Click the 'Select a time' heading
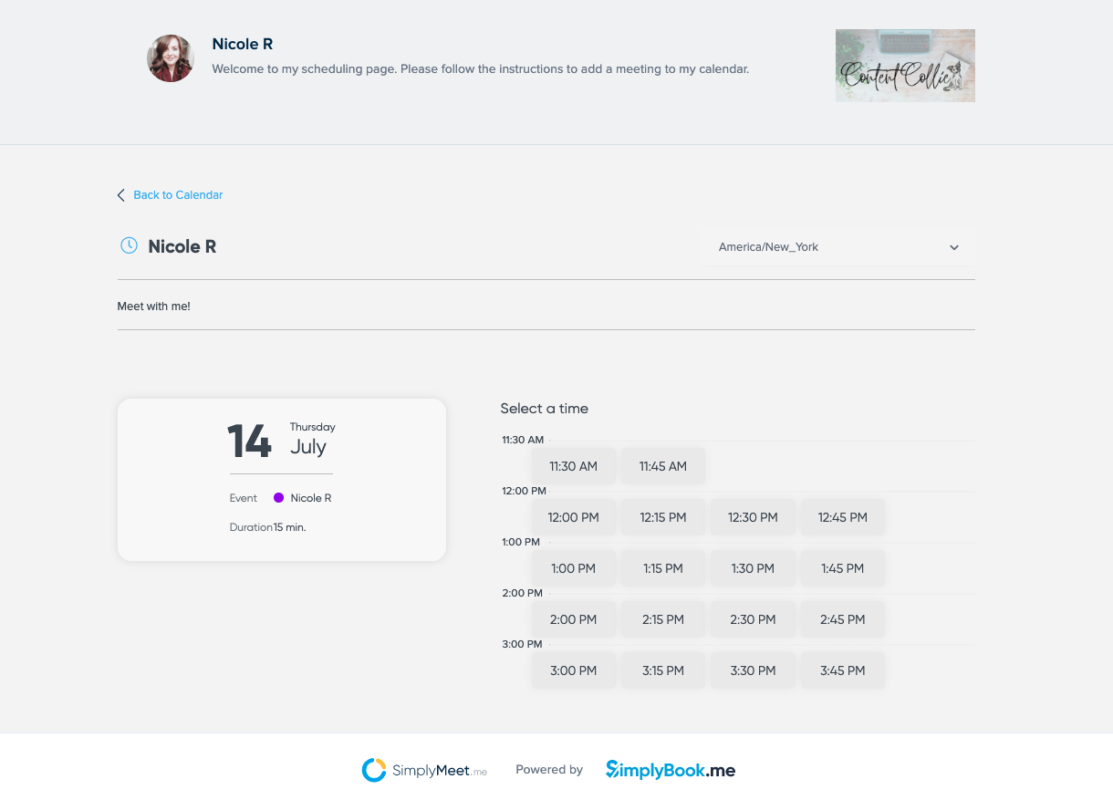1113x800 pixels. [x=544, y=409]
